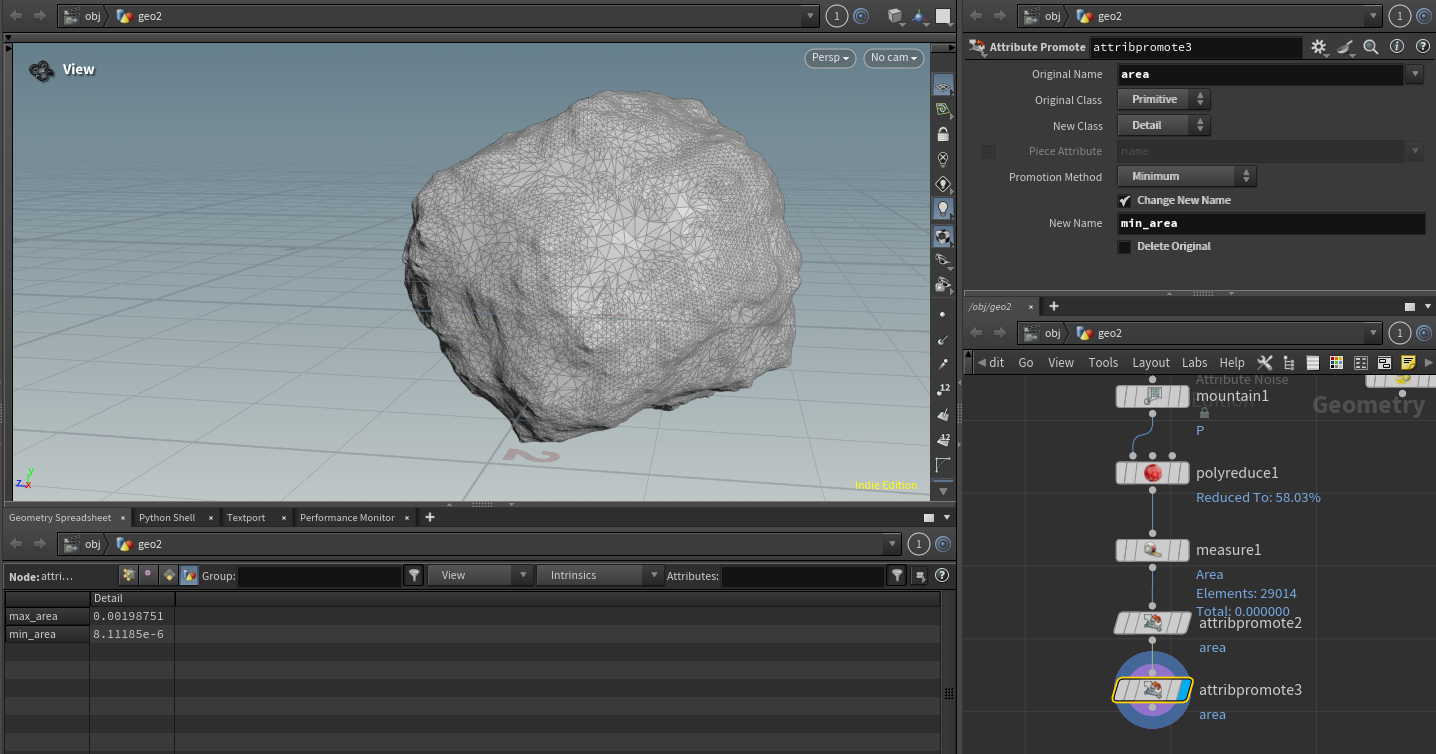Click the No cam camera button
Screen dimensions: 1436x754
tap(894, 58)
